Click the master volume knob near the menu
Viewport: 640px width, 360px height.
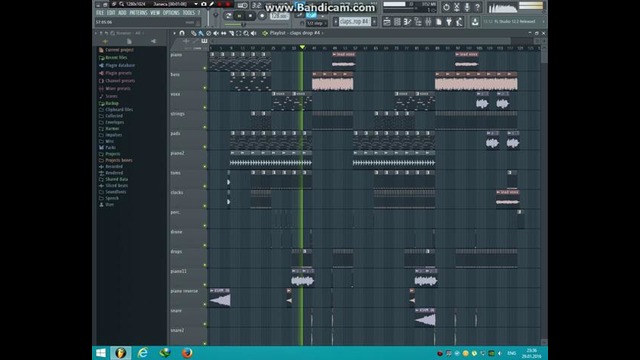[216, 15]
